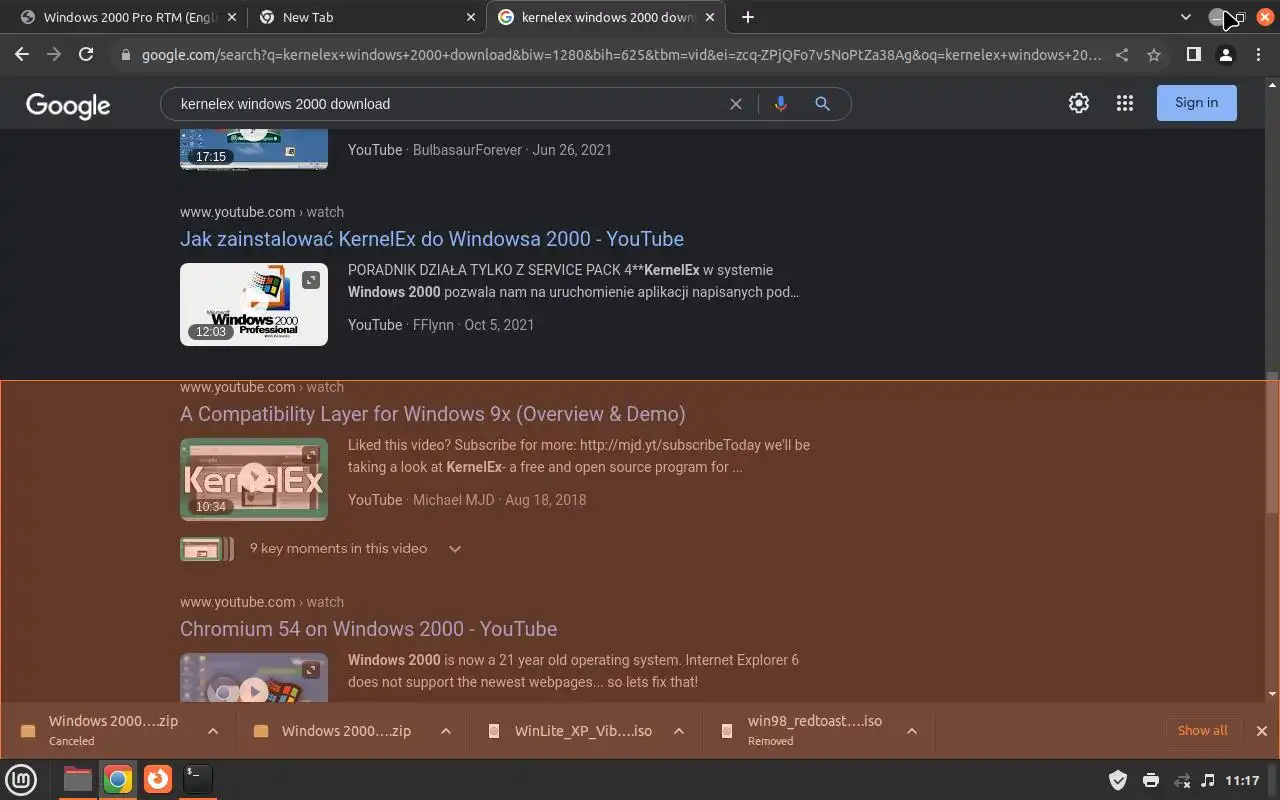Bookmark this page with the star icon
This screenshot has height=800, width=1280.
click(1154, 55)
